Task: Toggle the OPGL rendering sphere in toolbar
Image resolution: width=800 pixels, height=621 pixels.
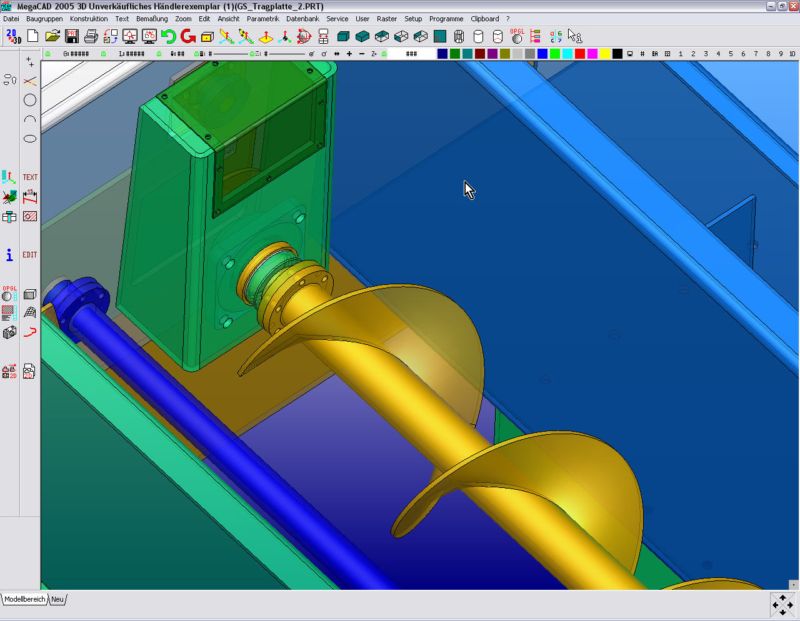Action: 517,36
